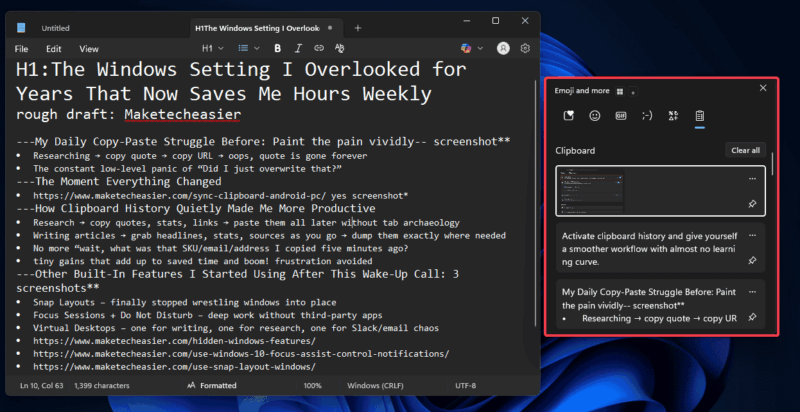This screenshot has height=412, width=800.
Task: Select the smiley Emoji section icon
Action: coord(594,116)
